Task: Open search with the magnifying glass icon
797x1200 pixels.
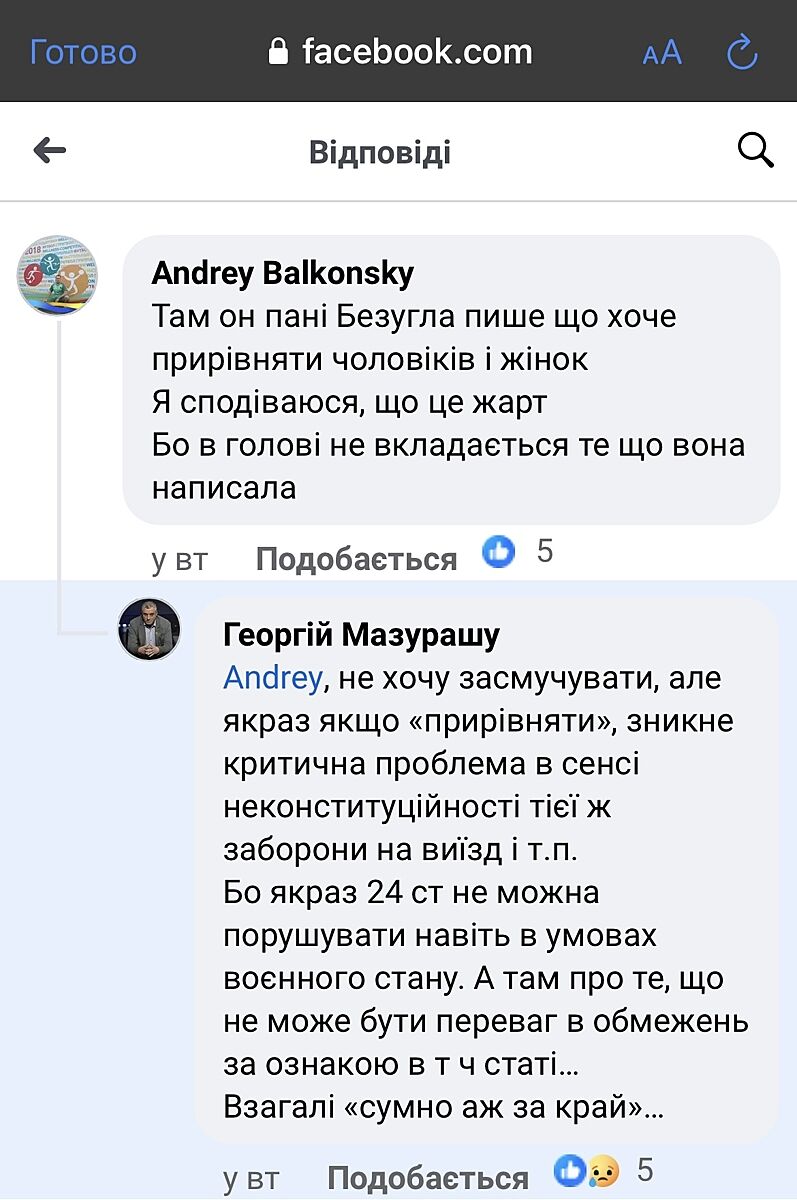Action: pyautogui.click(x=755, y=151)
